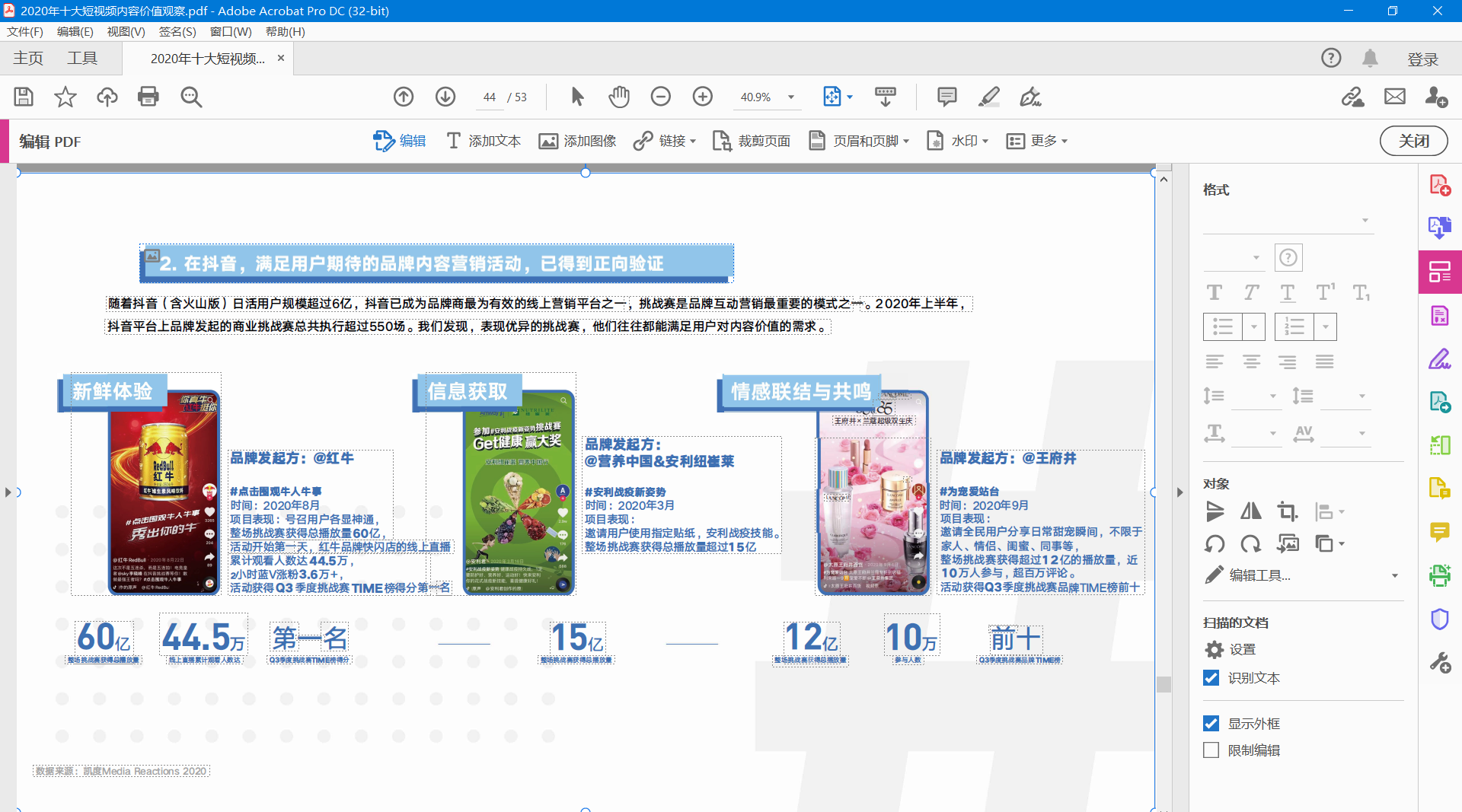
Task: Expand the font name dropdown
Action: (x=1365, y=221)
